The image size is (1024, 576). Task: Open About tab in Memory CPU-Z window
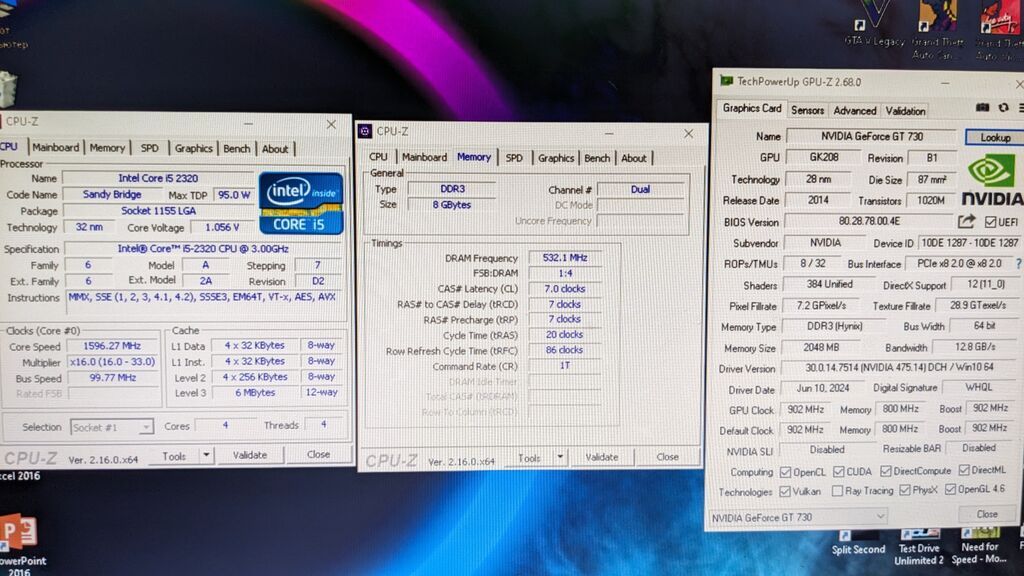(x=633, y=158)
